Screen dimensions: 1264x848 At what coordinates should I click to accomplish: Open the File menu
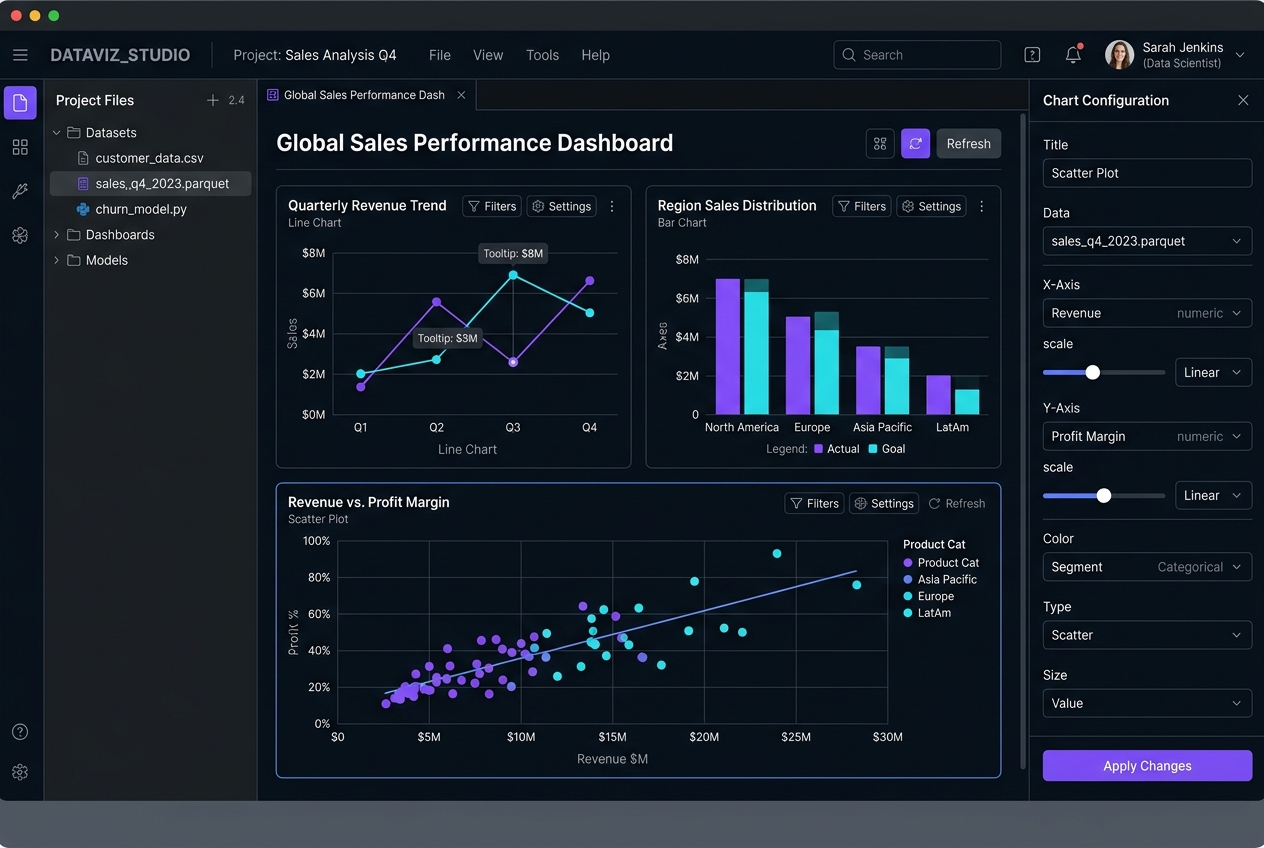(440, 55)
